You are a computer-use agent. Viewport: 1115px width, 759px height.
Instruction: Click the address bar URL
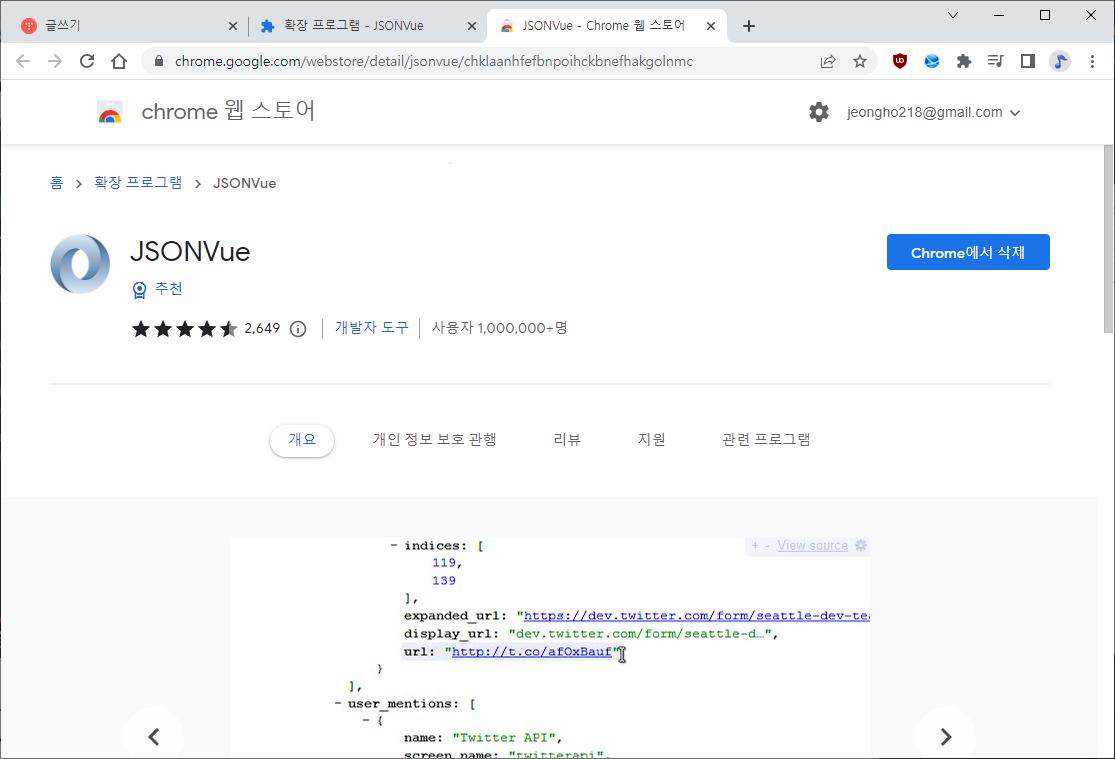coord(434,61)
